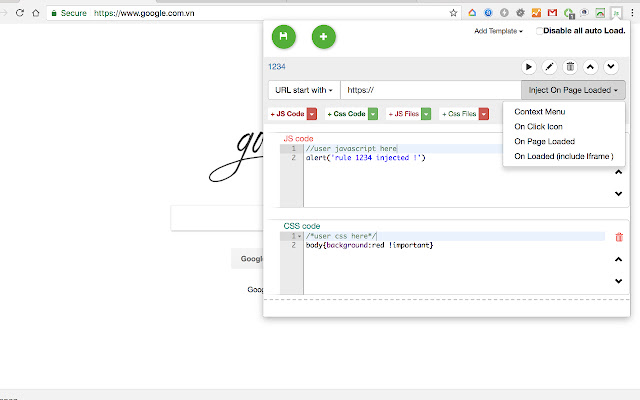Select On Click Icon injection option
This screenshot has height=400, width=640.
(540, 127)
